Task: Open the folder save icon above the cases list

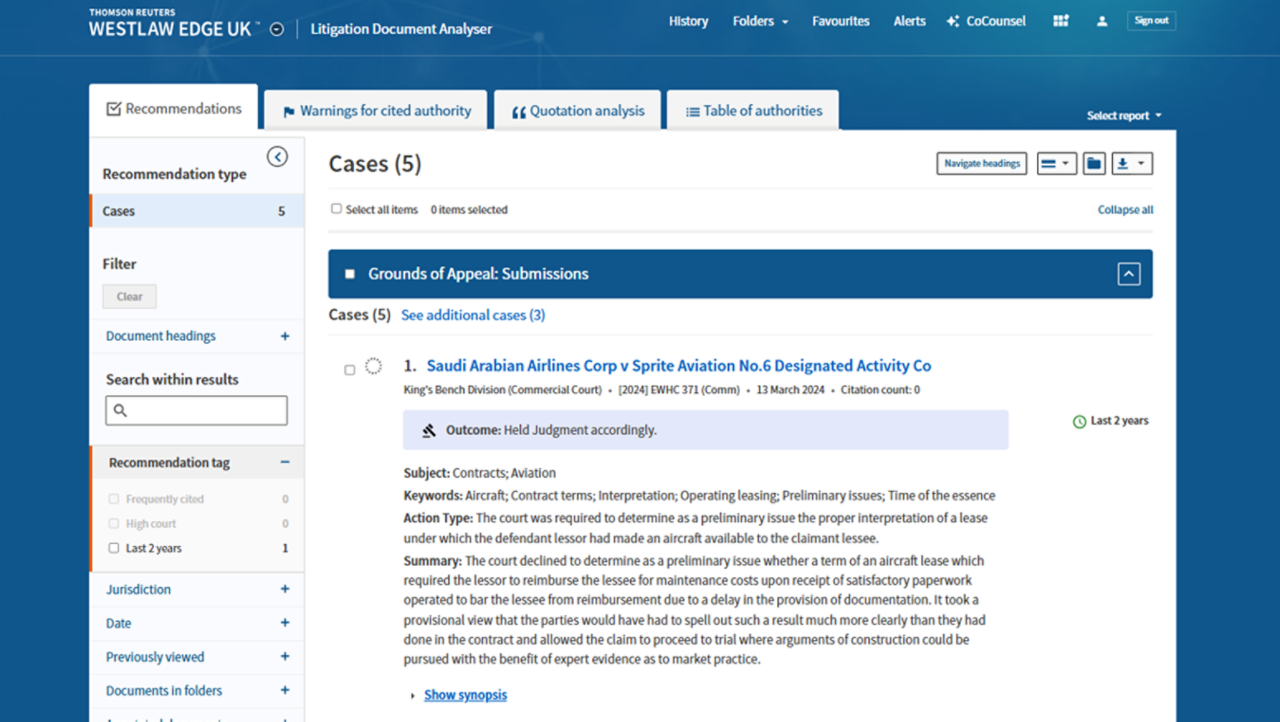Action: pos(1095,163)
